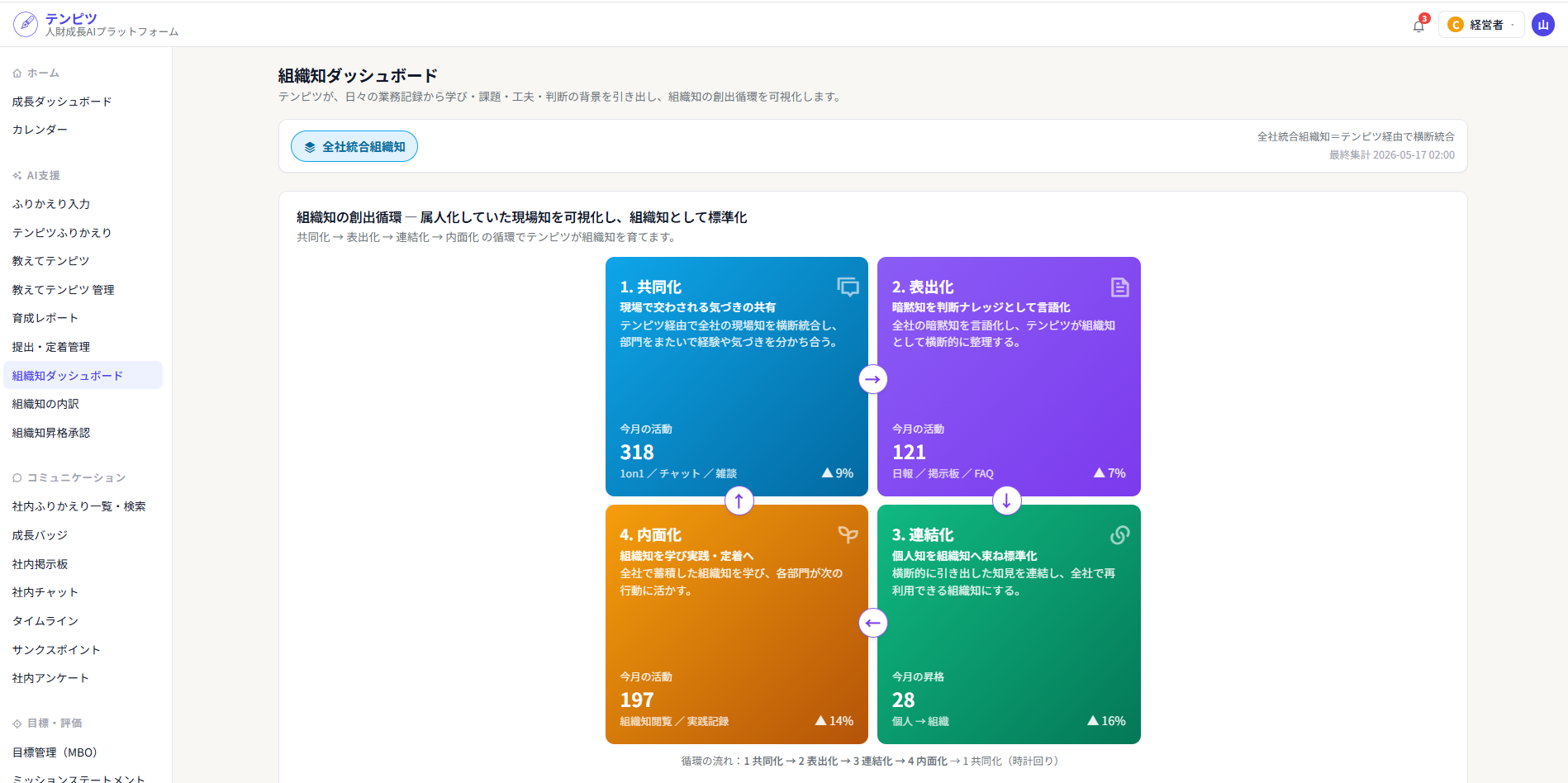1568x783 pixels.
Task: Click 最終集計 2026-05-17 02:00 timestamp
Action: [1392, 155]
